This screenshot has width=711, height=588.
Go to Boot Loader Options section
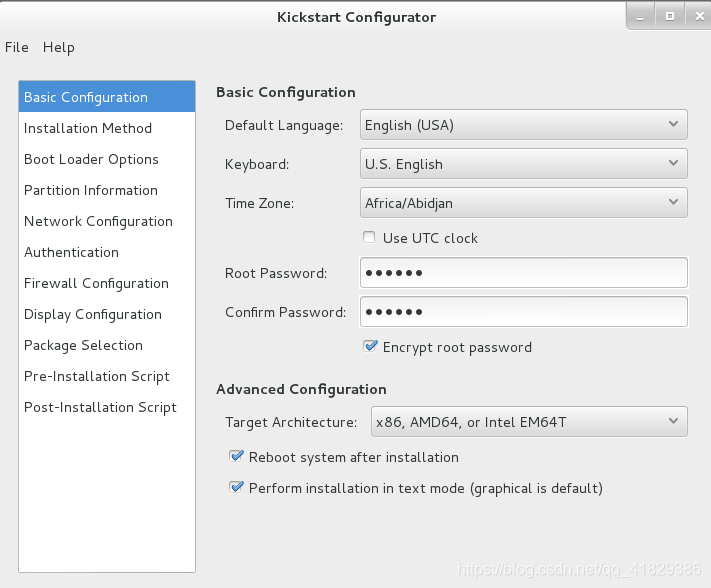pos(91,159)
